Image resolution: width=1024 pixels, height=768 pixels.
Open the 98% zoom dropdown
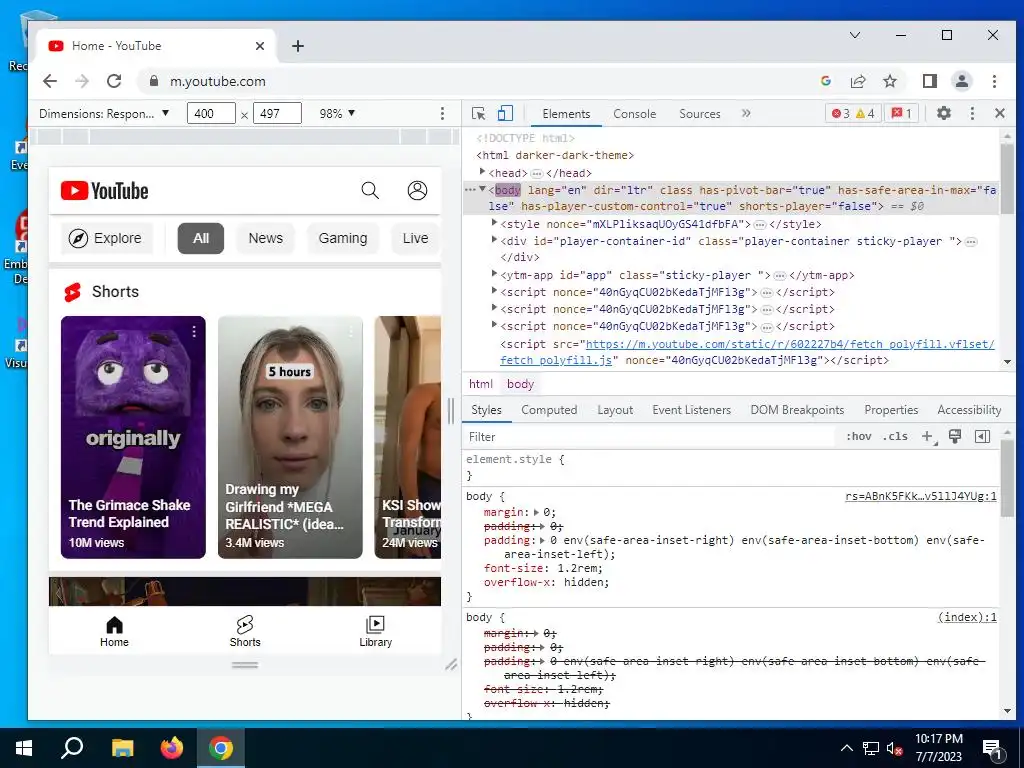[337, 114]
